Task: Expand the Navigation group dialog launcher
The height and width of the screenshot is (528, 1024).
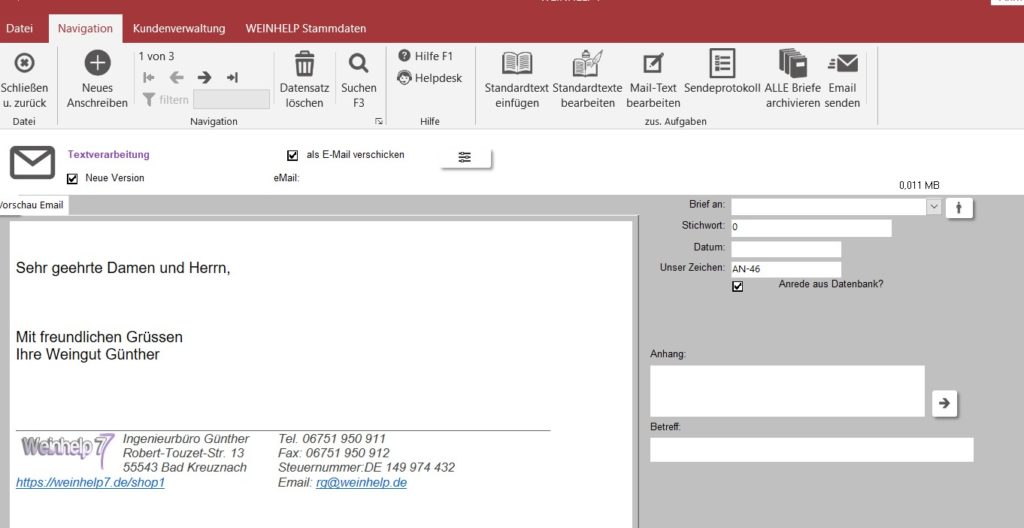Action: [x=379, y=122]
